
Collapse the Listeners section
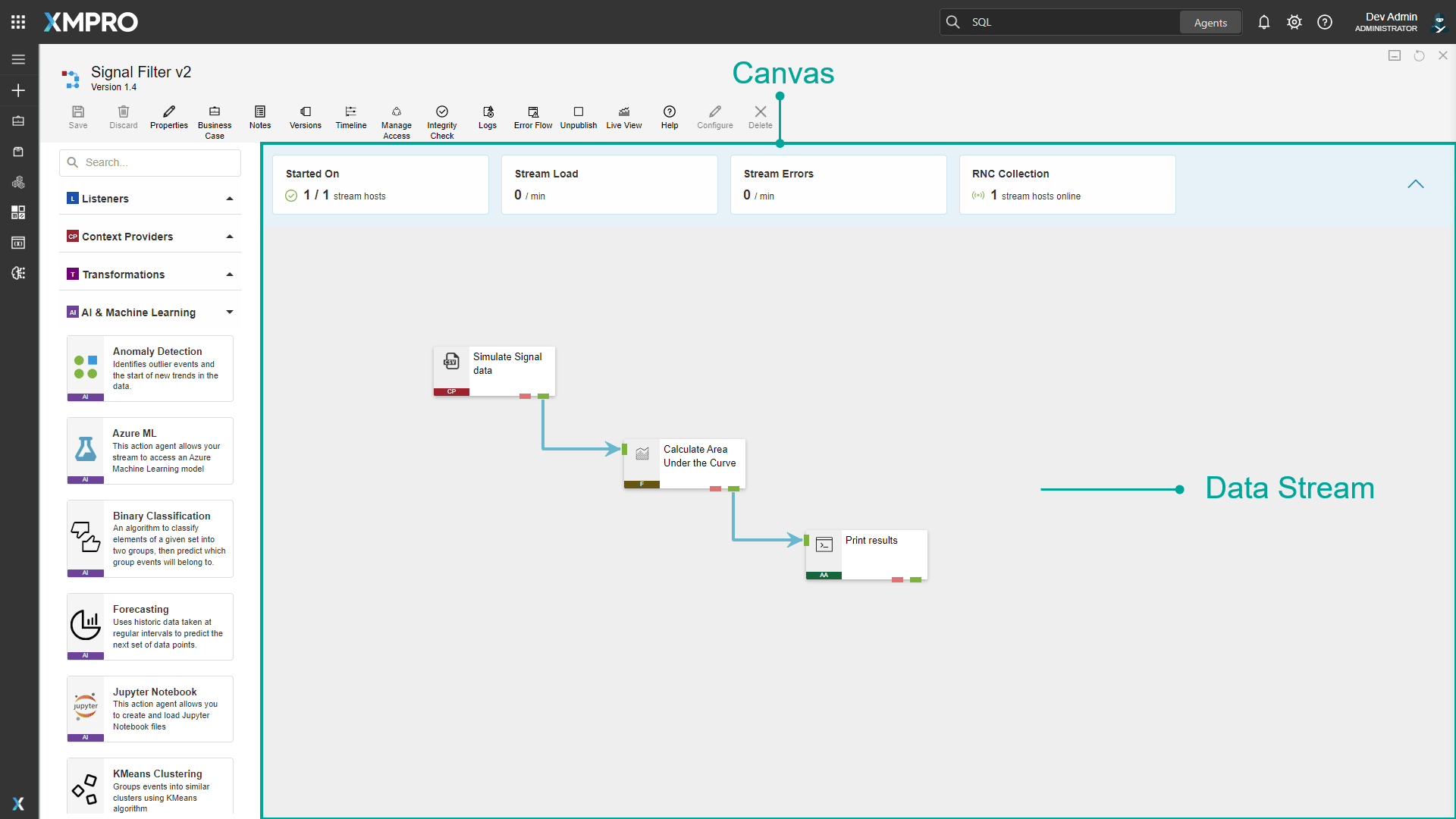pos(229,198)
